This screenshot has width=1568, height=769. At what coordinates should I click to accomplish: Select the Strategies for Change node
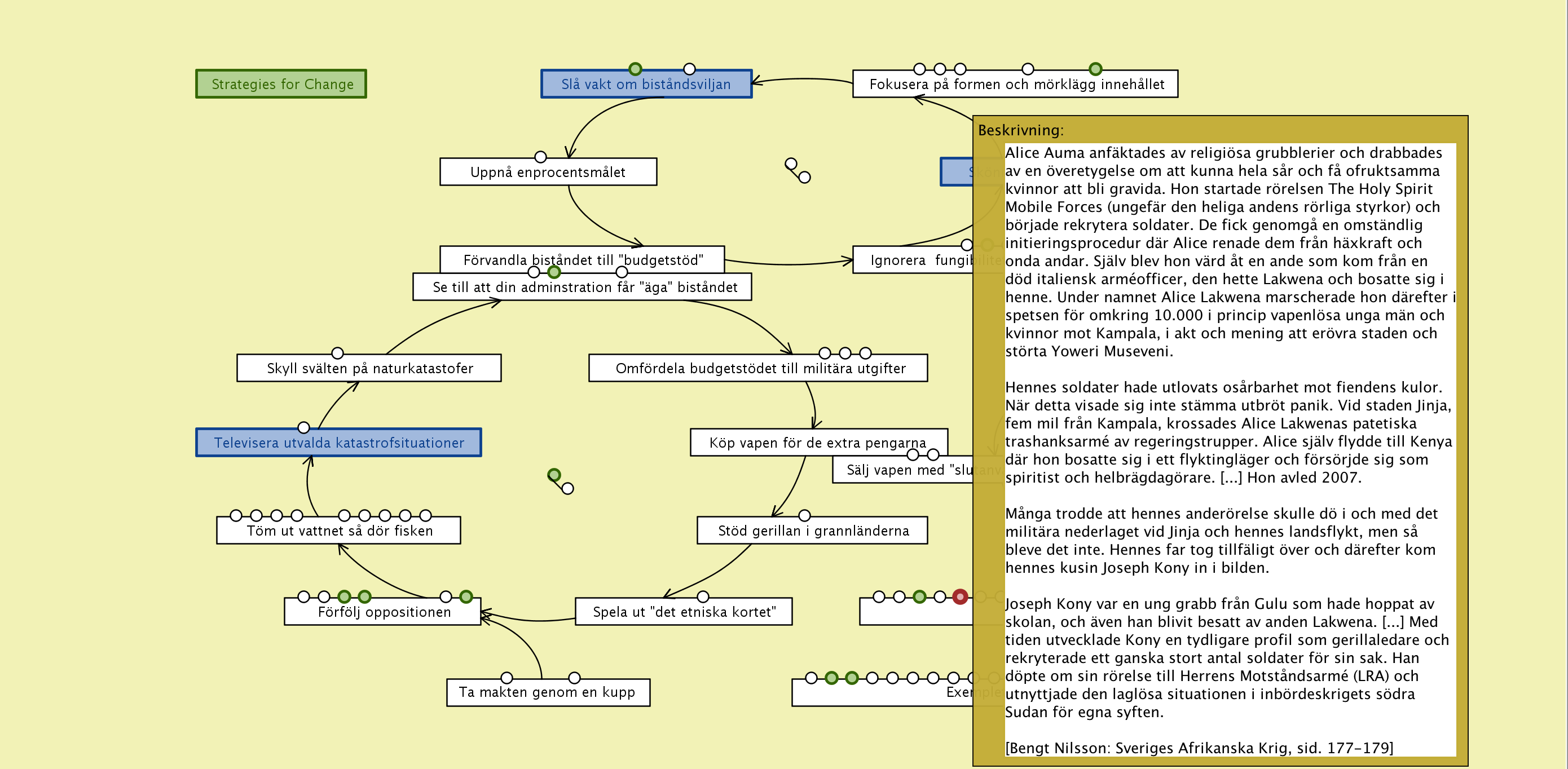tap(281, 84)
